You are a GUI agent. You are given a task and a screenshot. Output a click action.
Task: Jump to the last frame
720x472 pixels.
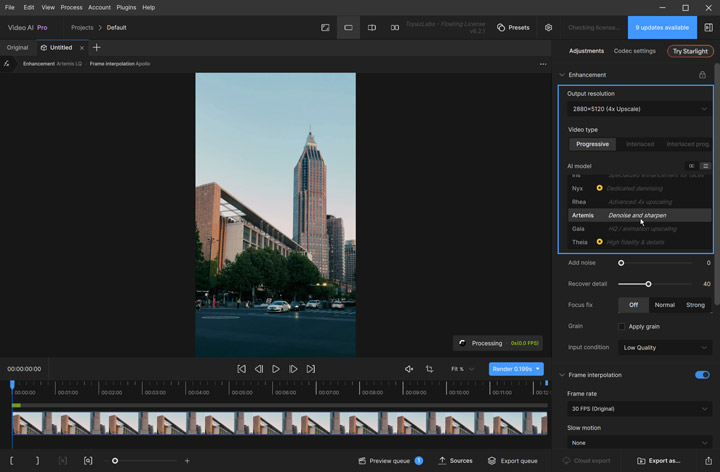(311, 369)
